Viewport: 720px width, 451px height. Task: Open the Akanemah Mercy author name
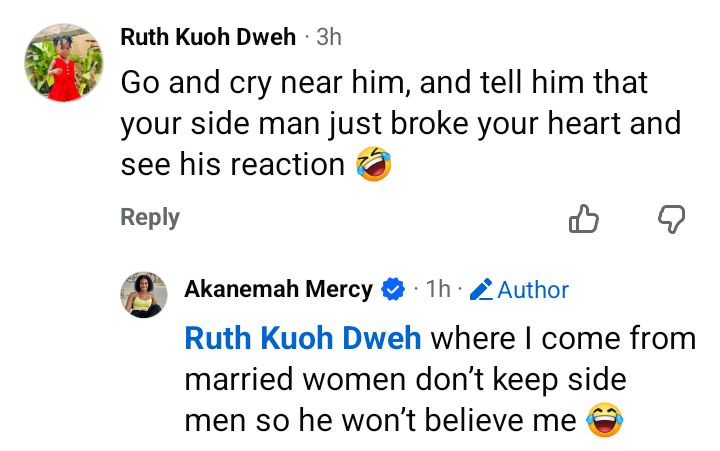pyautogui.click(x=278, y=290)
